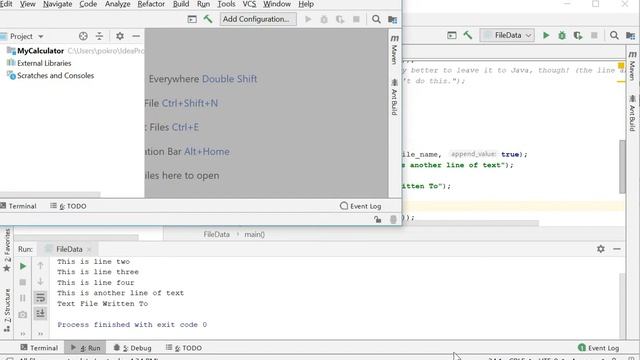
Task: Open the bottom Run tool tab
Action: pyautogui.click(x=85, y=348)
